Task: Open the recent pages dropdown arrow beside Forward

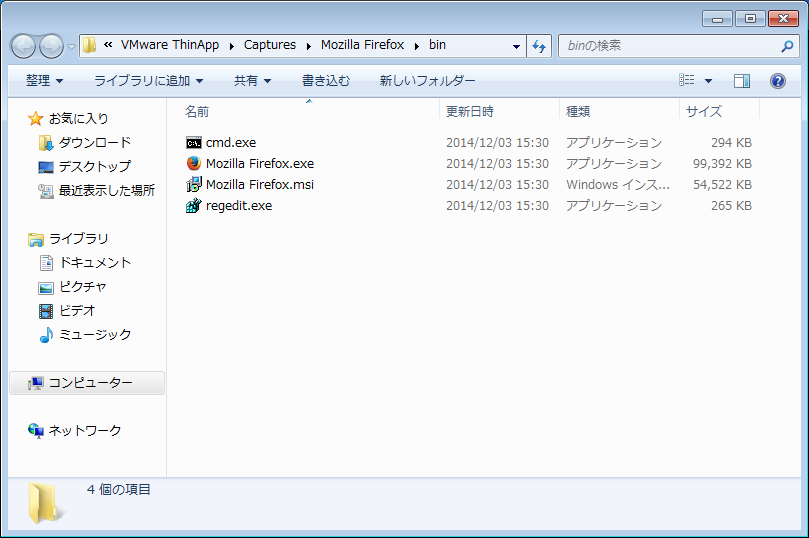Action: (x=72, y=47)
